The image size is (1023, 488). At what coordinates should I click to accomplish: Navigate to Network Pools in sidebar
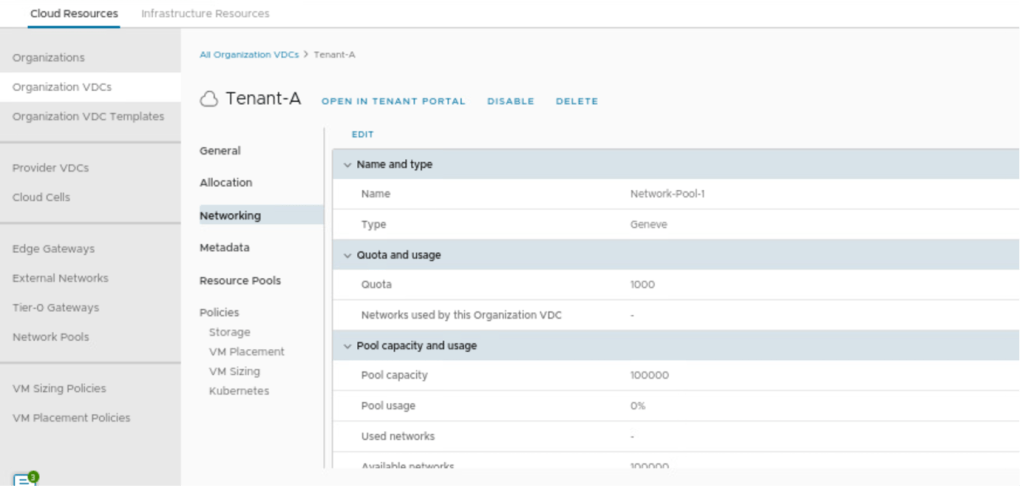[50, 337]
